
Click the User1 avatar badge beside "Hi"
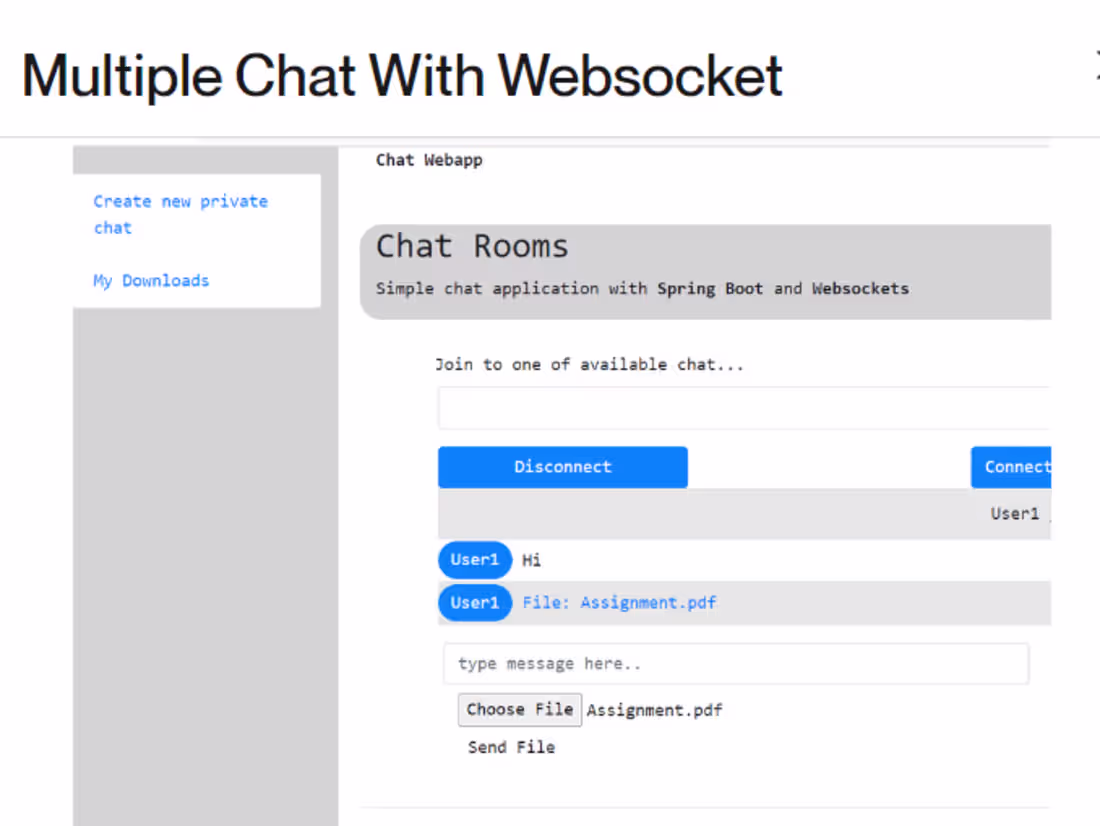point(474,559)
